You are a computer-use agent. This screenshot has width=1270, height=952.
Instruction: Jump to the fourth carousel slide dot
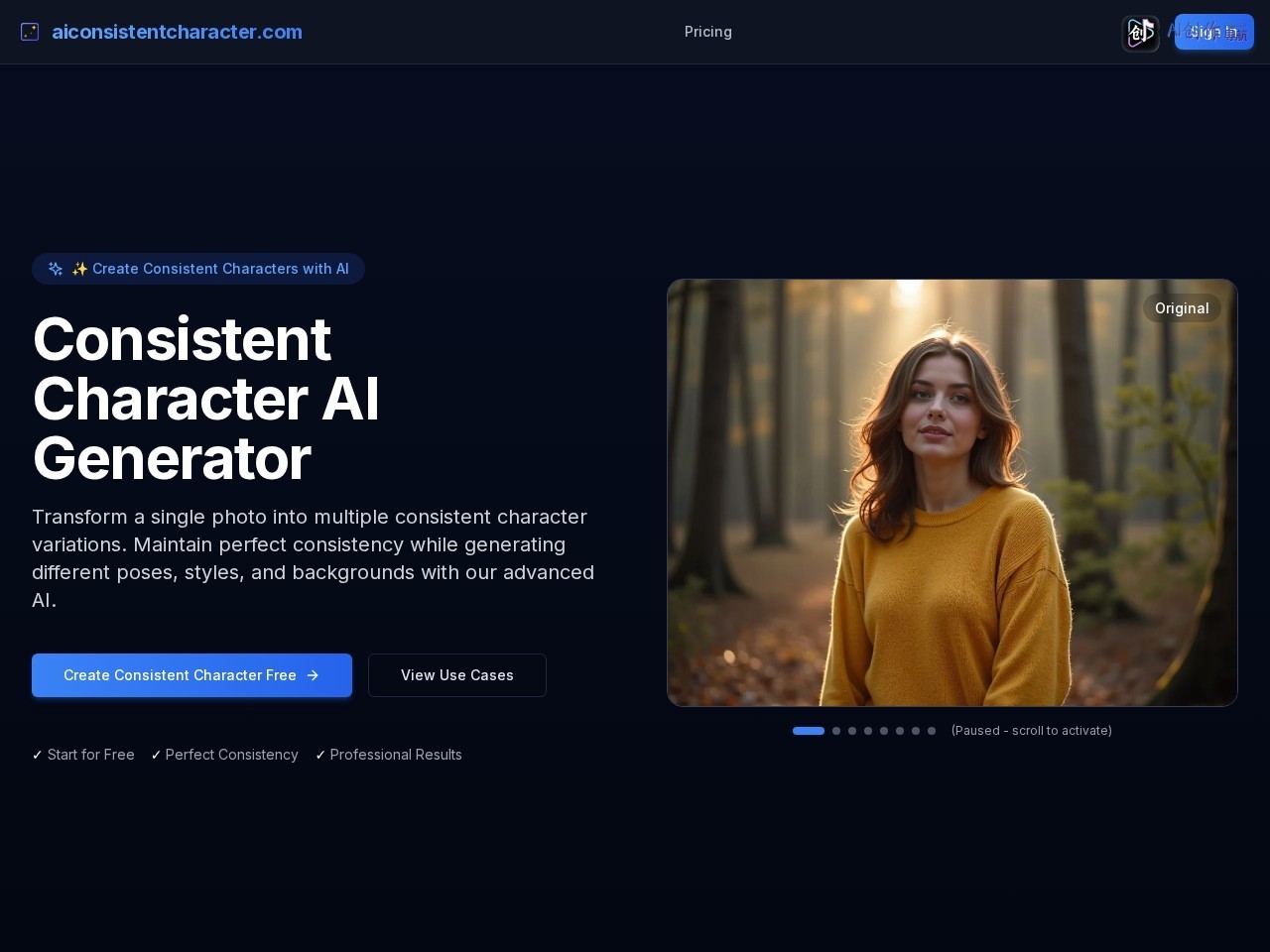click(x=868, y=731)
